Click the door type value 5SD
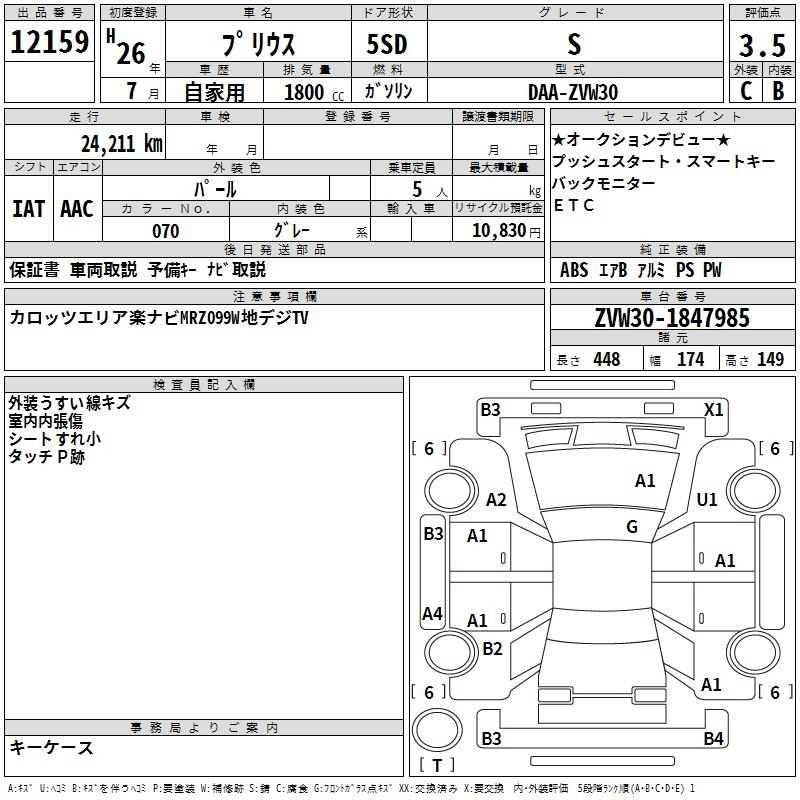The width and height of the screenshot is (800, 800). tap(387, 44)
